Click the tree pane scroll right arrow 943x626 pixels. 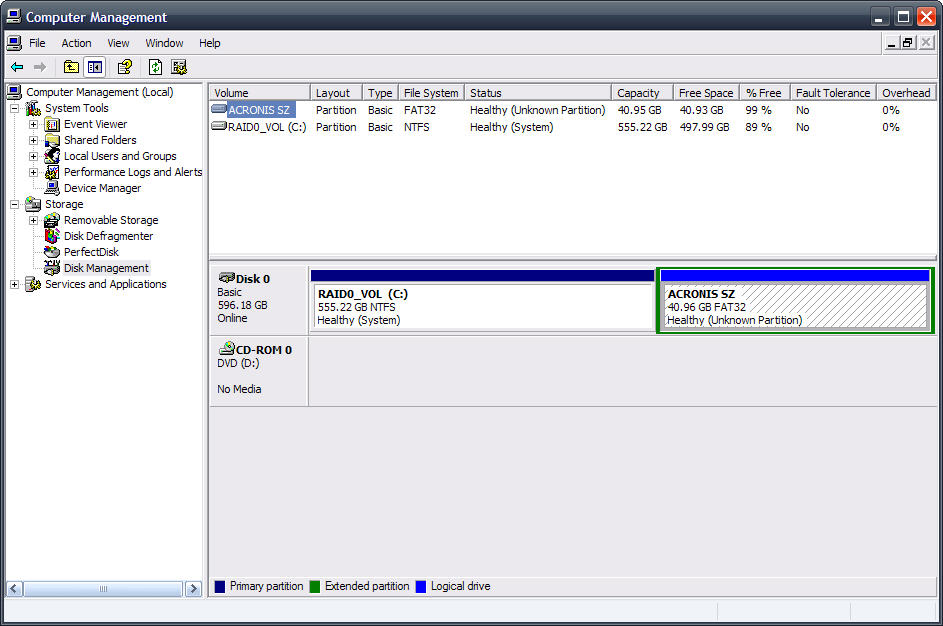click(193, 589)
